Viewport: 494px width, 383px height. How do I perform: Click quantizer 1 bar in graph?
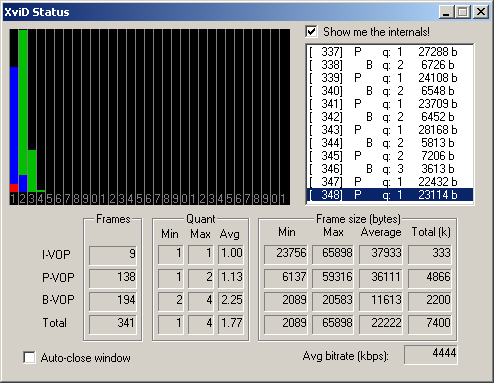(x=14, y=129)
